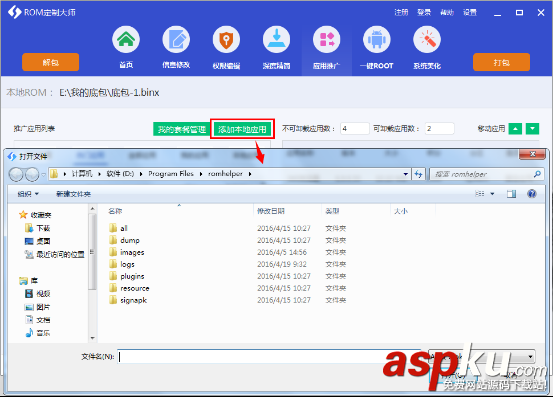Open the 应用推广 app promotion icon
Image resolution: width=553 pixels, height=397 pixels.
(x=327, y=39)
